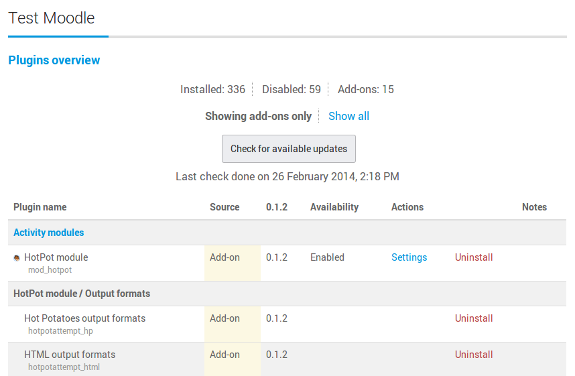The image size is (575, 376).
Task: Uninstall the HotPot module
Action: coord(474,258)
